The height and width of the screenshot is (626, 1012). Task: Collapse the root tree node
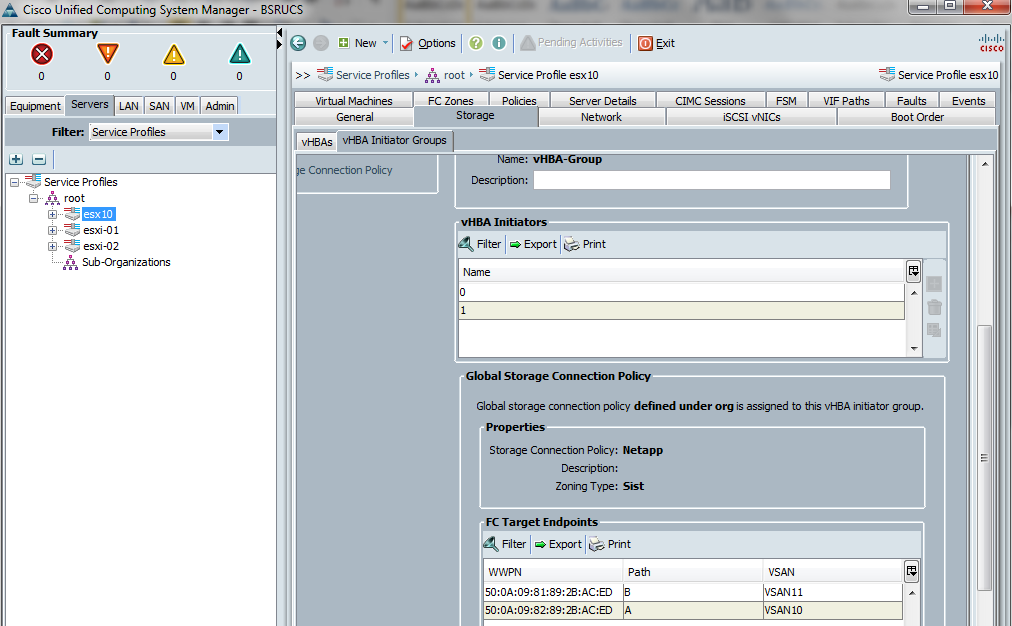tap(33, 198)
